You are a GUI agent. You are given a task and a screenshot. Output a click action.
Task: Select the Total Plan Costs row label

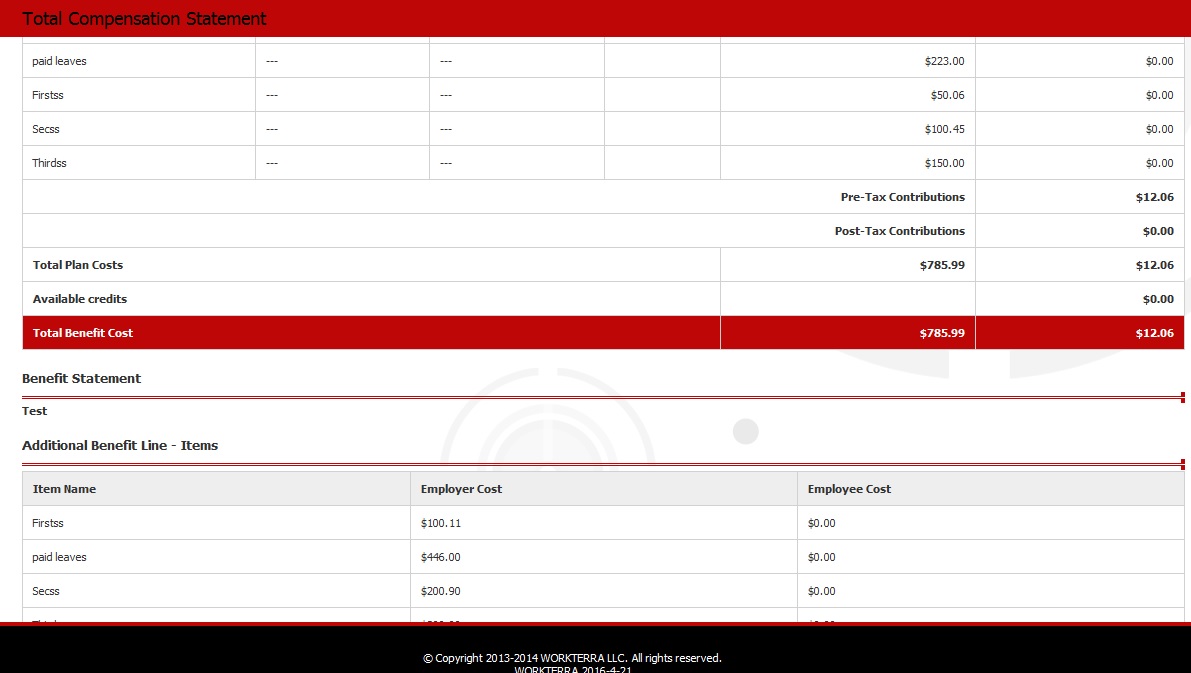(x=78, y=265)
